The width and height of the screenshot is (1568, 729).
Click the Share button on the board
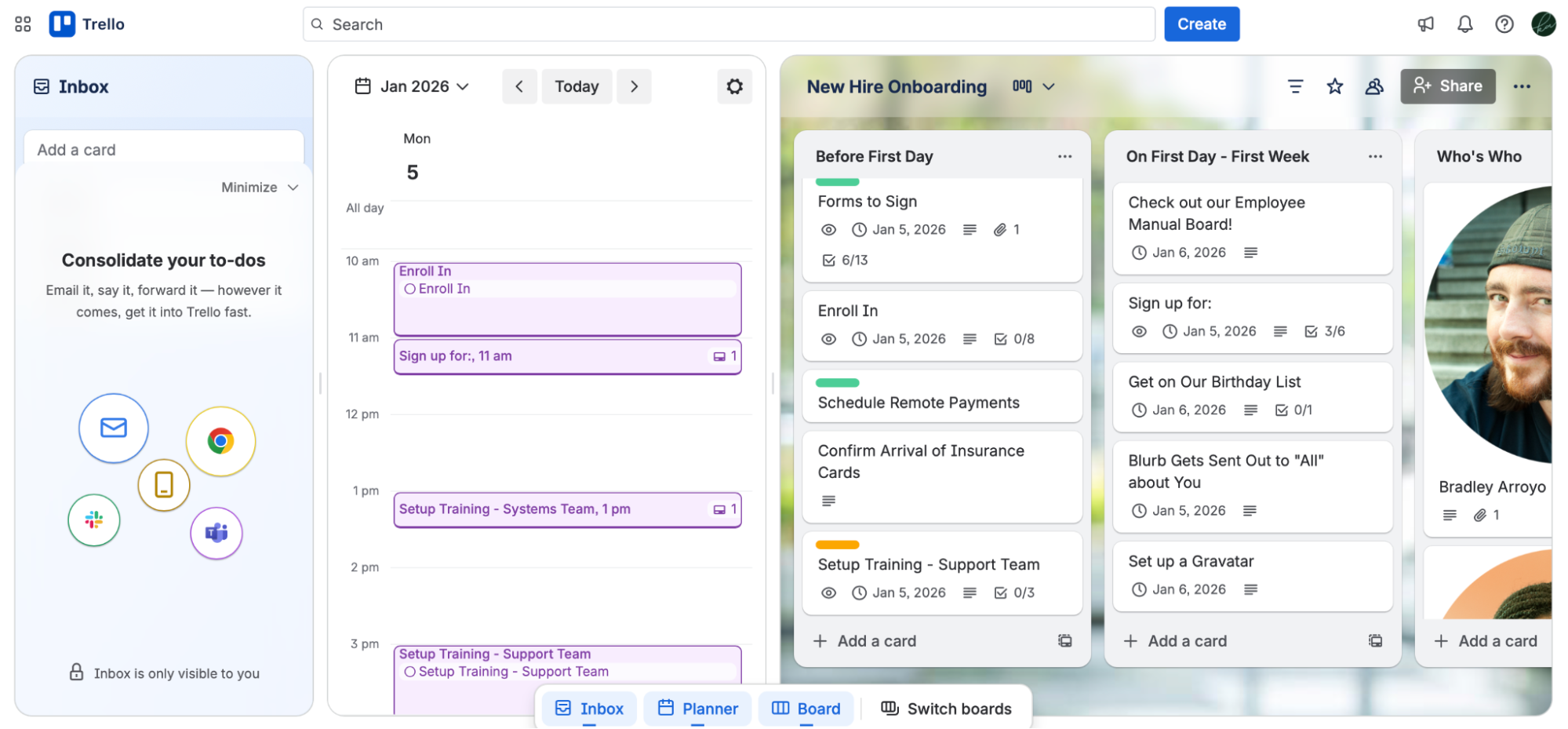[1447, 86]
